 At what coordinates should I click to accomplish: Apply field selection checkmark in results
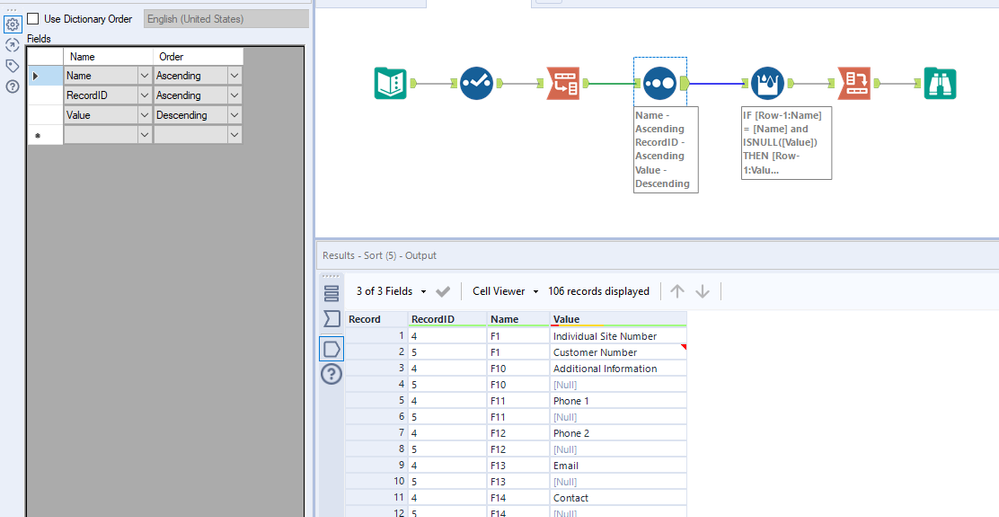tap(443, 291)
